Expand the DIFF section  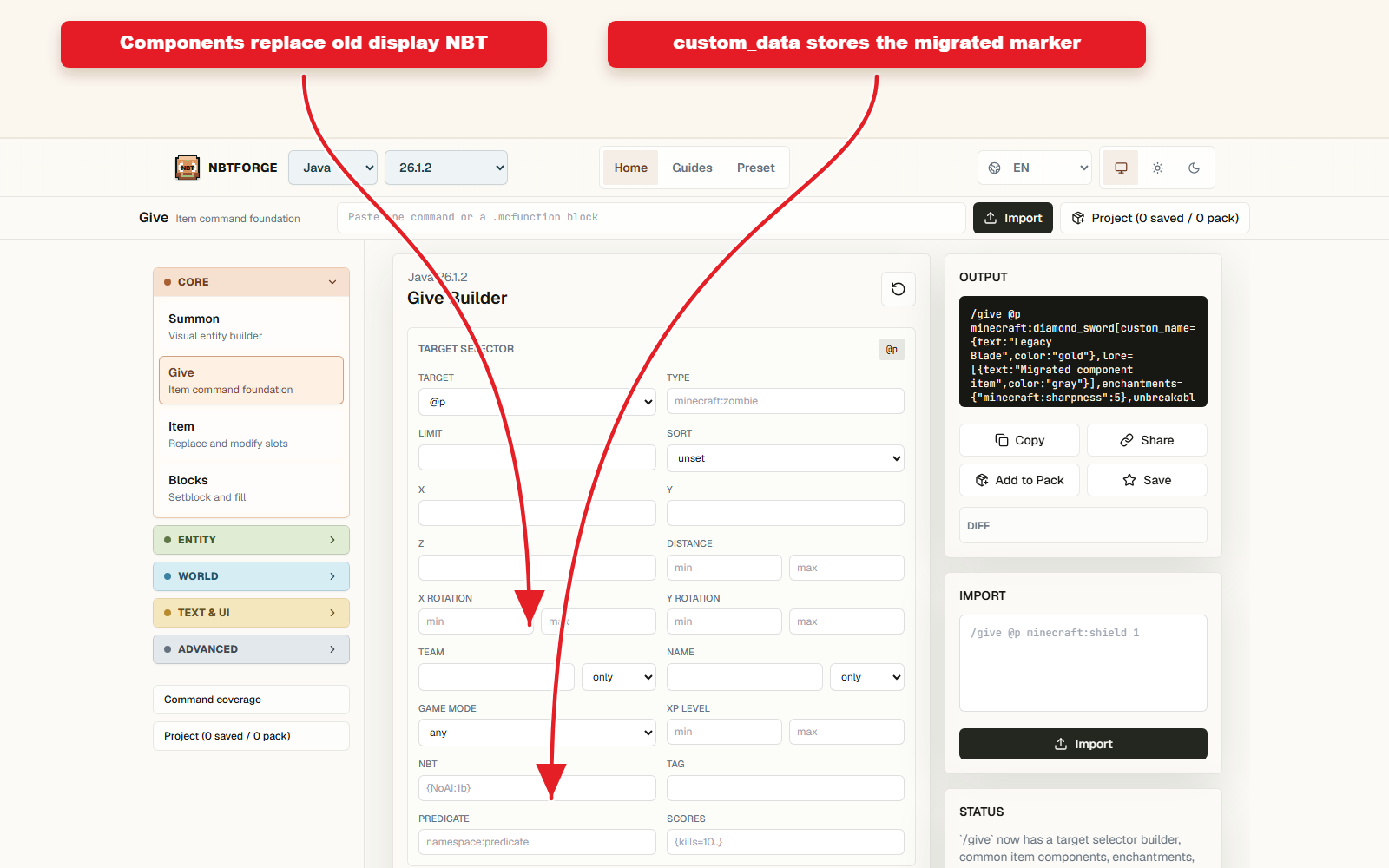(x=1083, y=525)
